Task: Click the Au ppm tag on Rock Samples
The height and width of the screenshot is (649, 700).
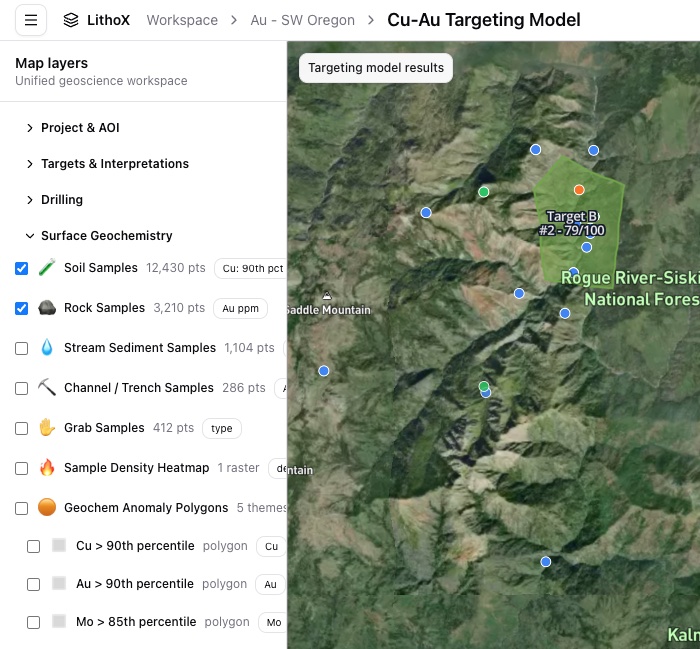Action: pyautogui.click(x=240, y=308)
